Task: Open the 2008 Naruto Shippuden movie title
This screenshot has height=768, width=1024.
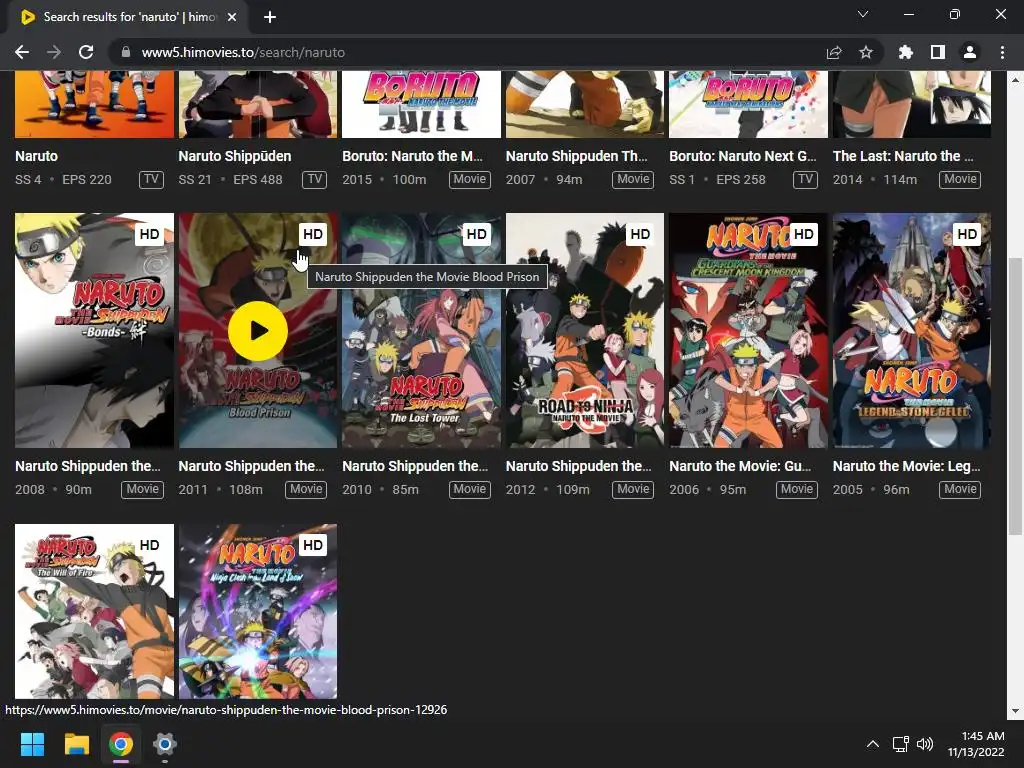Action: (88, 466)
